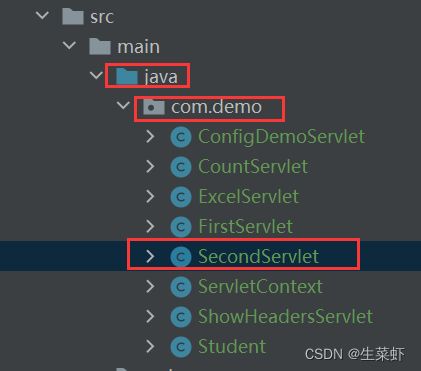Click the main folder icon
Screen dimensions: 421x371
pos(100,46)
